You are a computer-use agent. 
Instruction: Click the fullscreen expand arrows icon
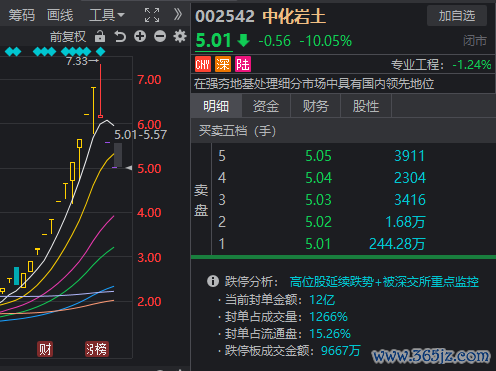[x=152, y=15]
